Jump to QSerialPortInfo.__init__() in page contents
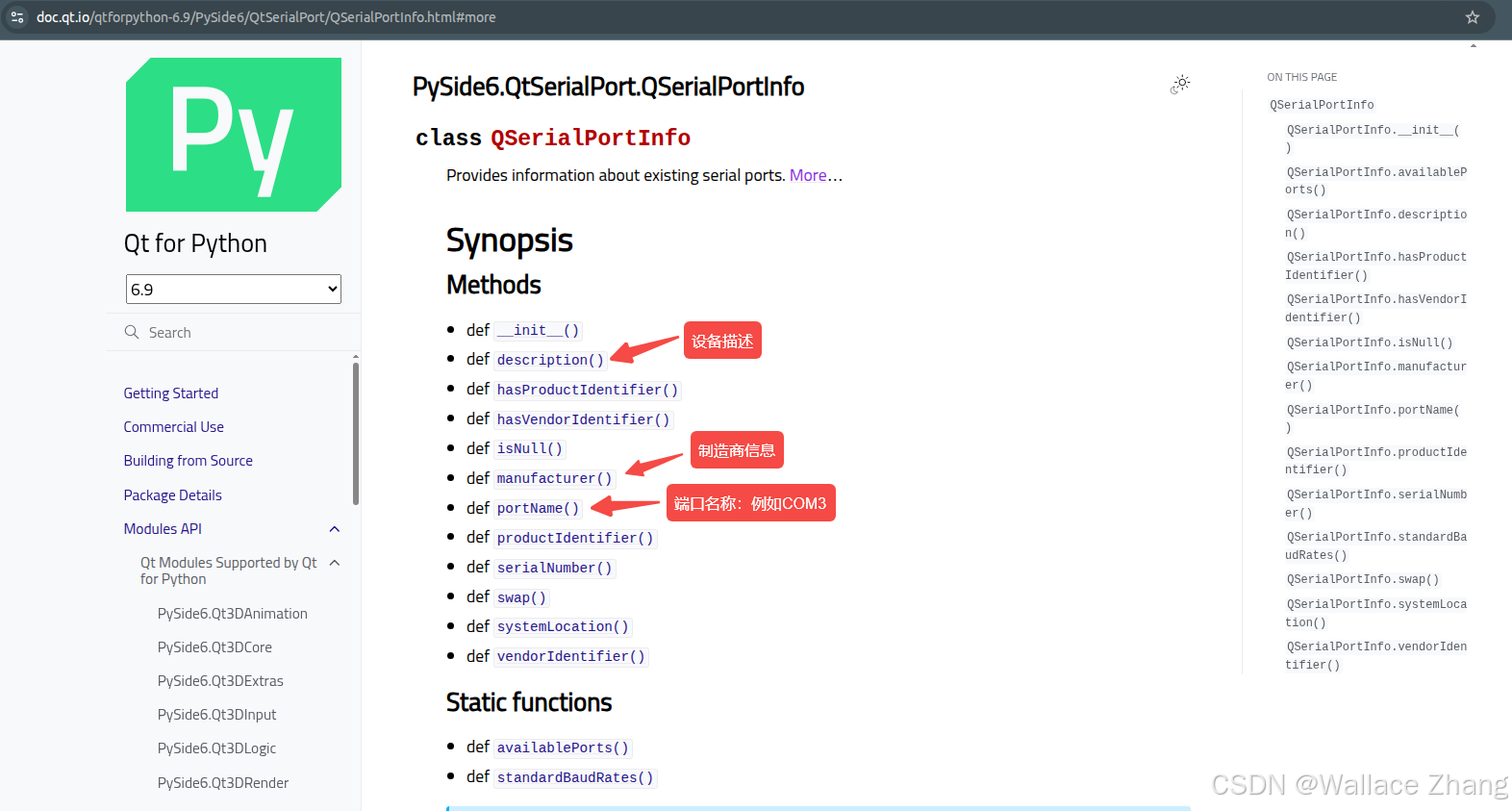Image resolution: width=1512 pixels, height=811 pixels. pyautogui.click(x=1373, y=139)
